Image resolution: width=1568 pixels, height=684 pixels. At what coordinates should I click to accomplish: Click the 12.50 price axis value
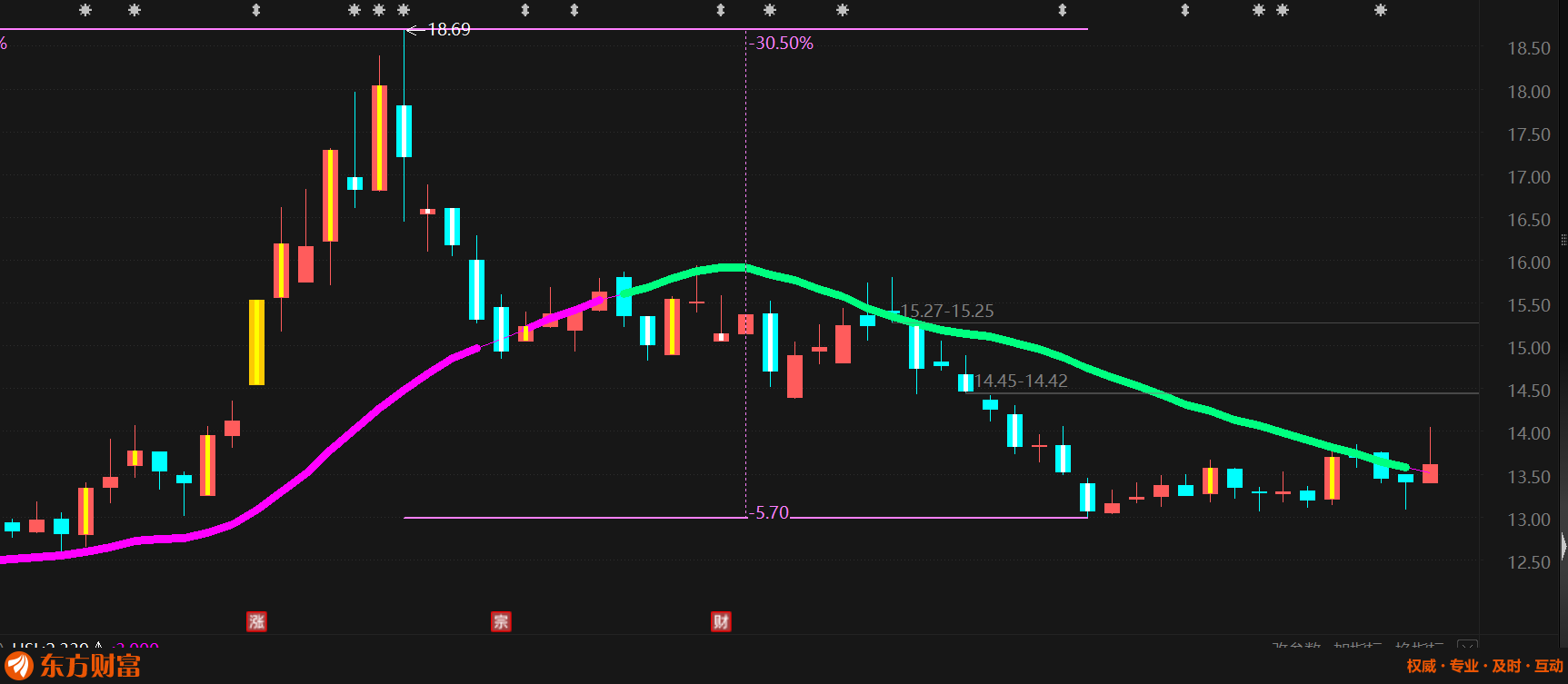[x=1529, y=562]
